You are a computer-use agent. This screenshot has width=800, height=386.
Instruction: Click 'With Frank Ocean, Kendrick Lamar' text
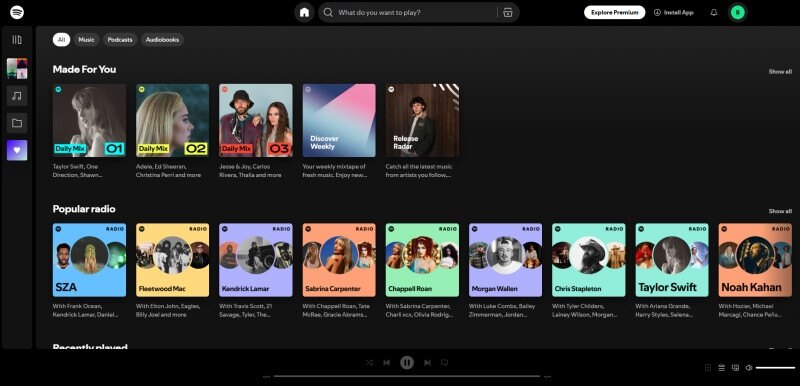pos(85,311)
